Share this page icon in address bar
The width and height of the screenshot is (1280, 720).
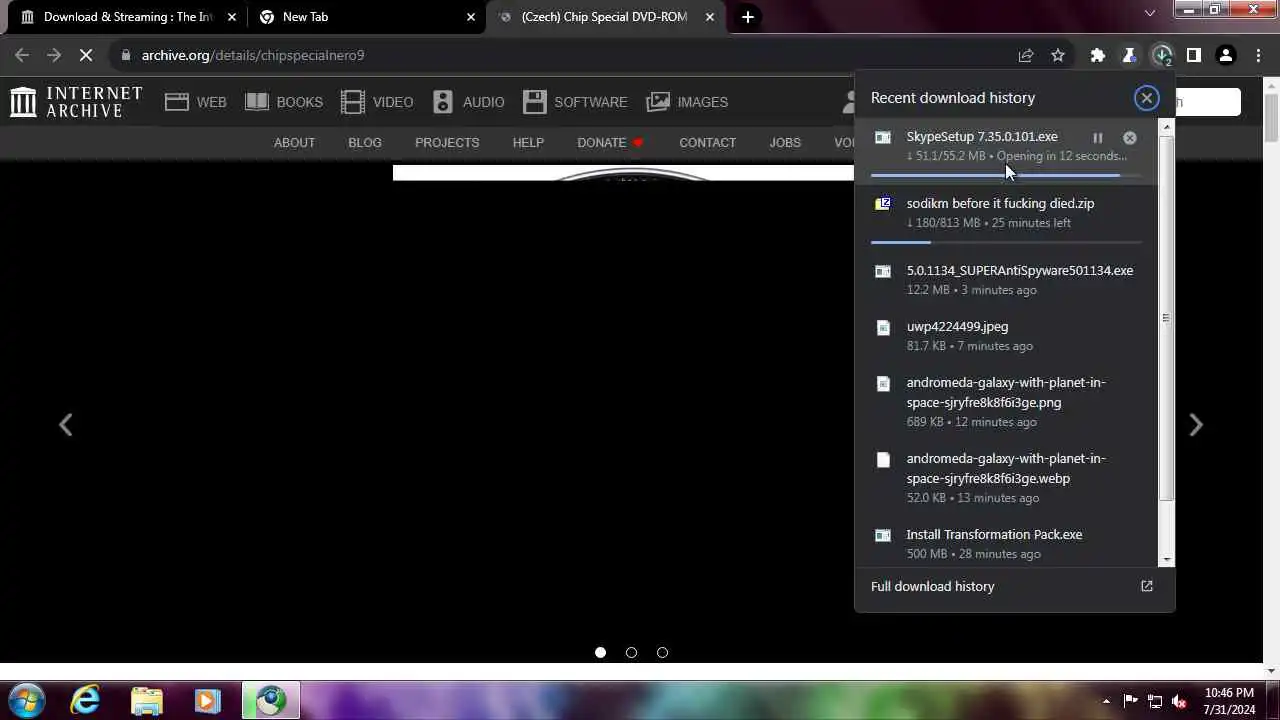coord(1026,56)
